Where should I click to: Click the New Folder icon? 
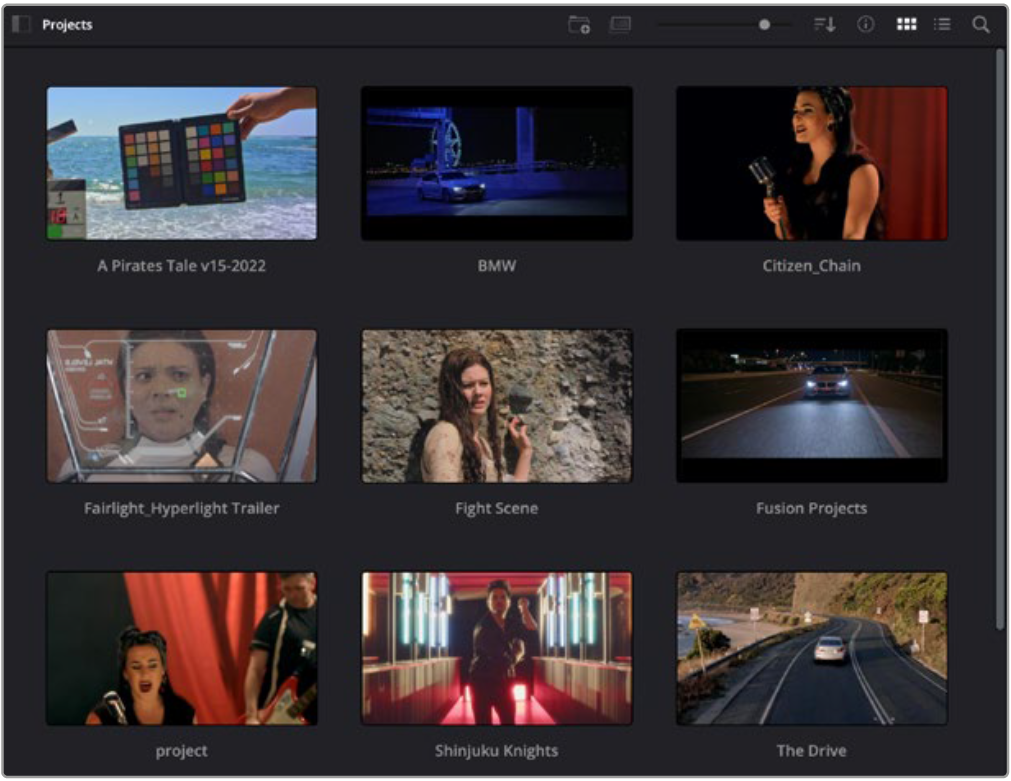579,25
